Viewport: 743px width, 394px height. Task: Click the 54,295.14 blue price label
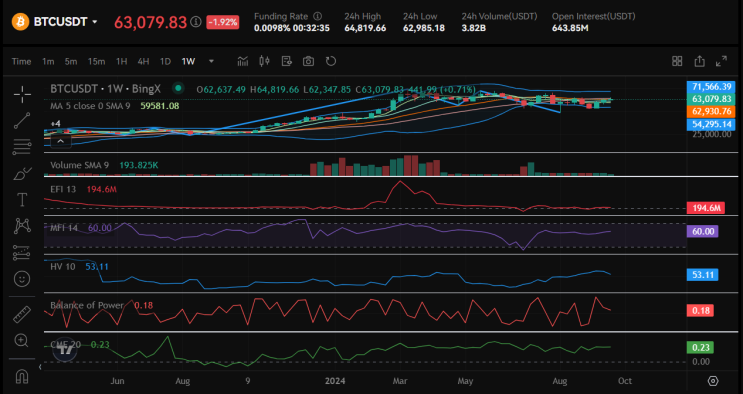click(x=711, y=124)
